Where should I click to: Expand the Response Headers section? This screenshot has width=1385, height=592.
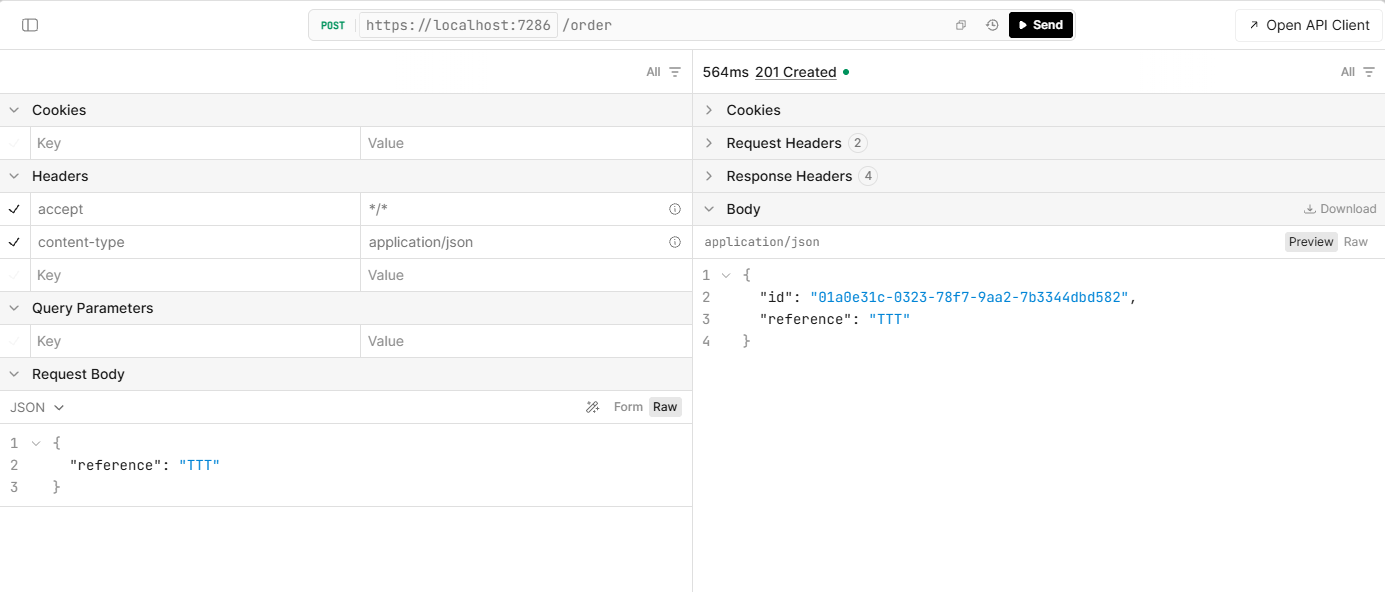tap(709, 176)
